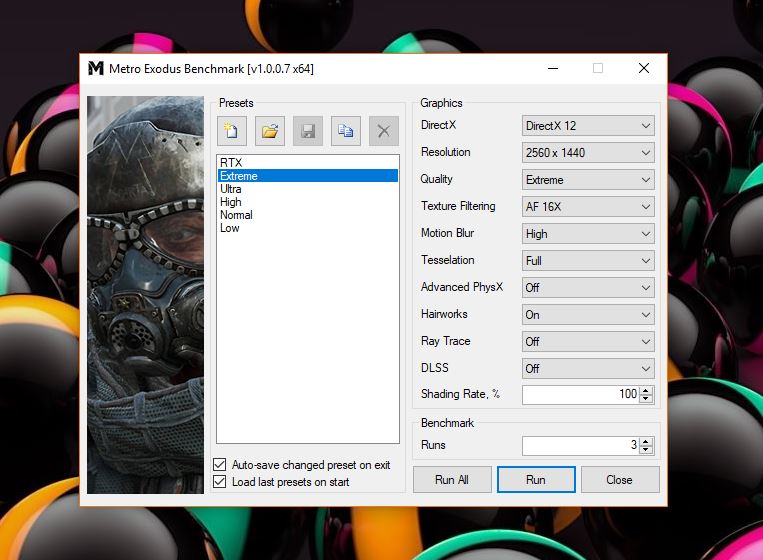This screenshot has height=560, width=763.
Task: Select the Extreme preset in list
Action: (x=308, y=176)
